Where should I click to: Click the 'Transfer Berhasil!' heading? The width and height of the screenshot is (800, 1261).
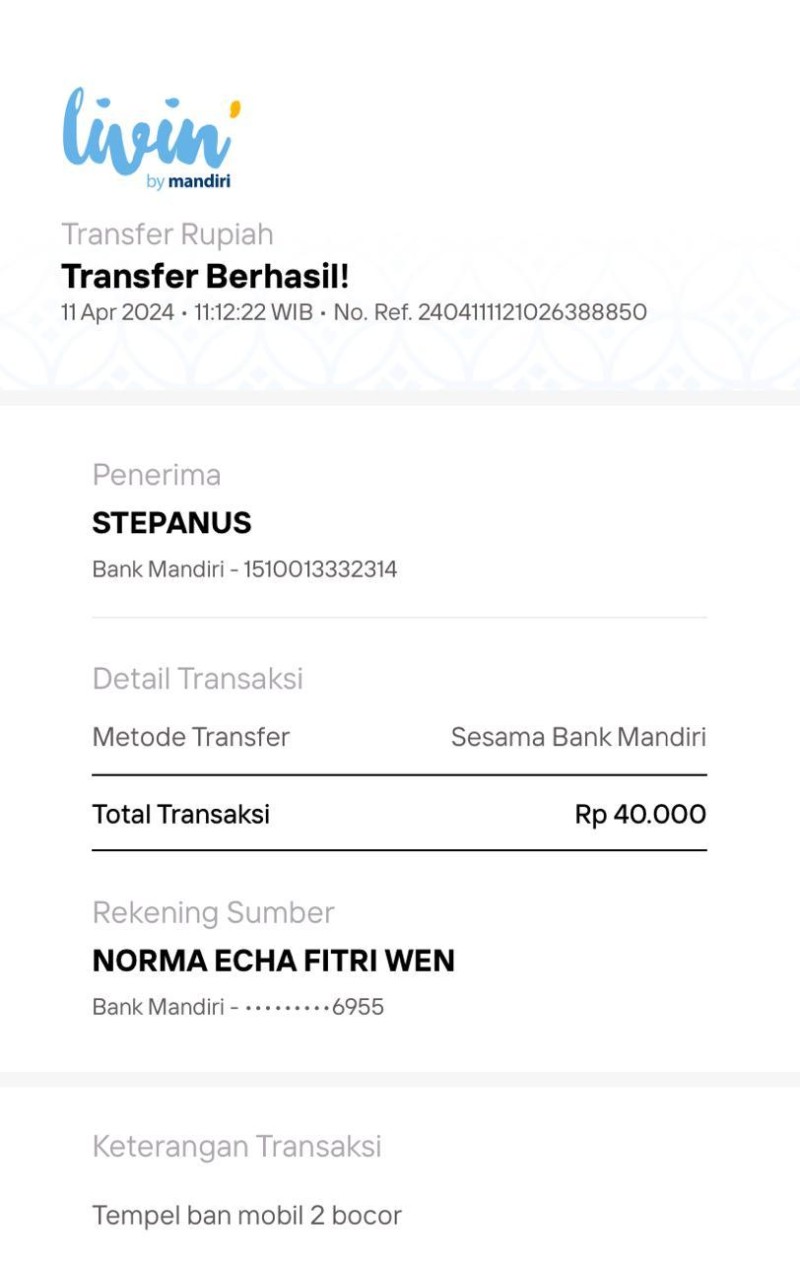click(x=205, y=276)
